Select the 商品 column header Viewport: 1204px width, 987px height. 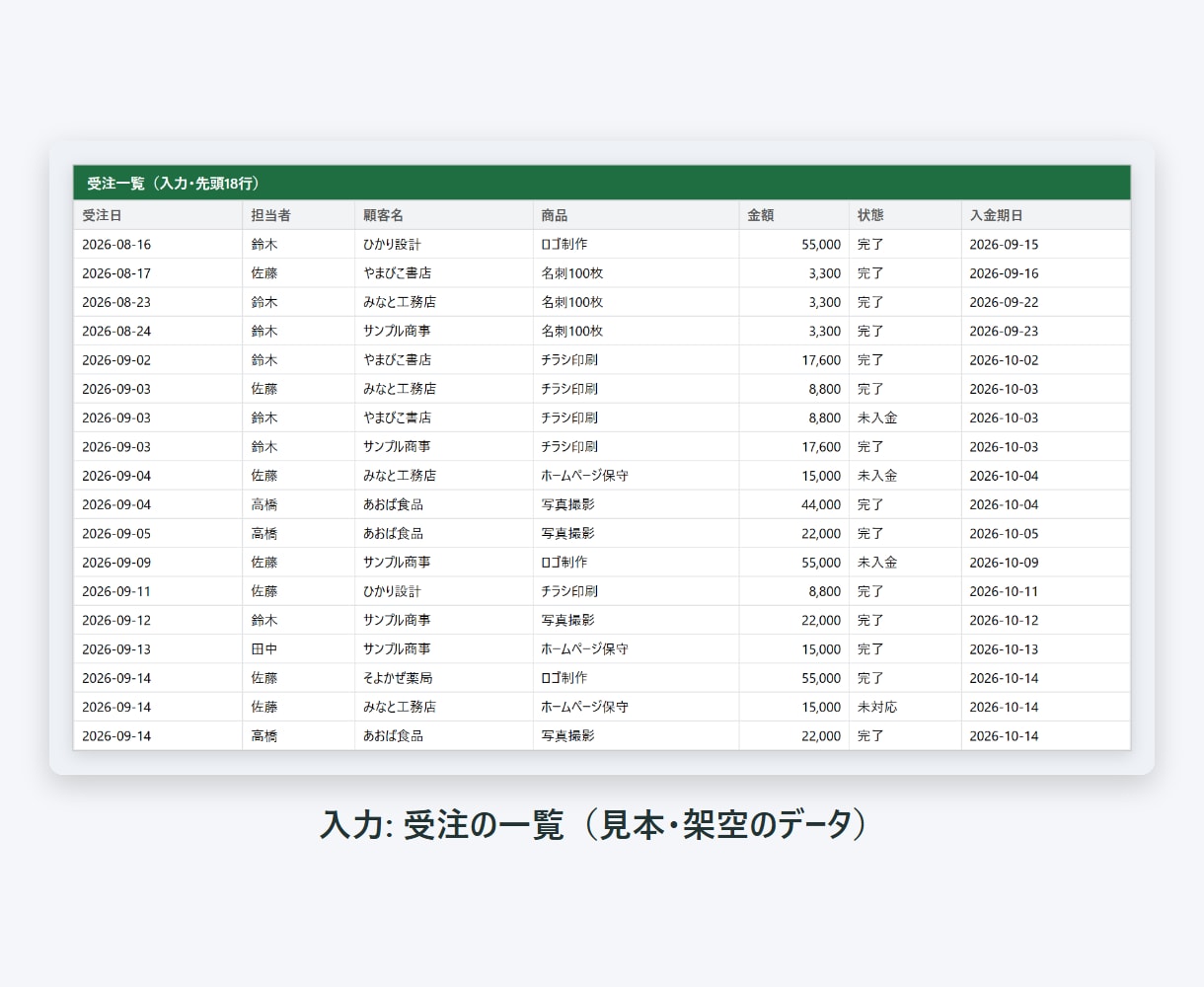tap(636, 215)
